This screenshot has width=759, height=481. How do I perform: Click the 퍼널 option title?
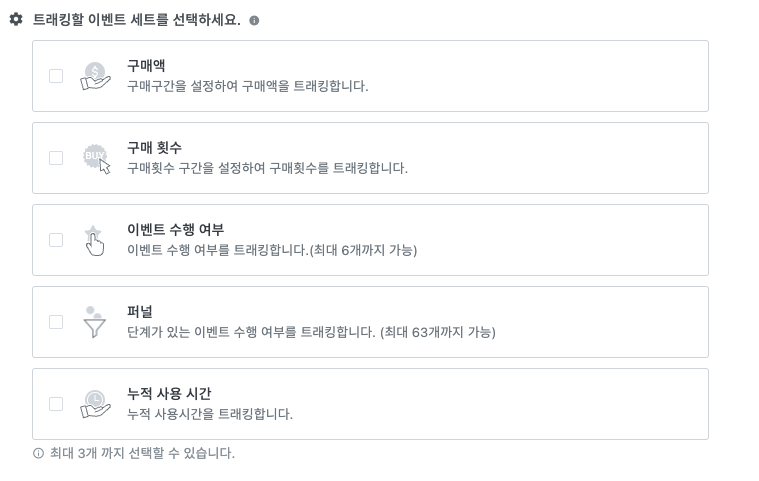pos(140,312)
